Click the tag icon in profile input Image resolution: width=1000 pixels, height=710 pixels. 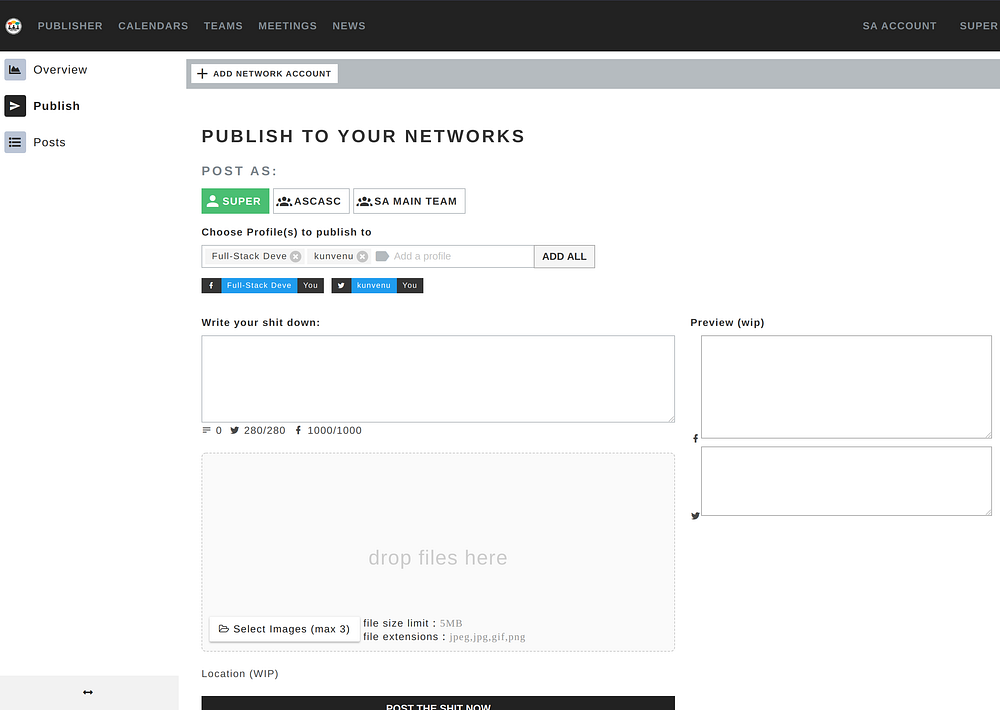click(x=382, y=256)
